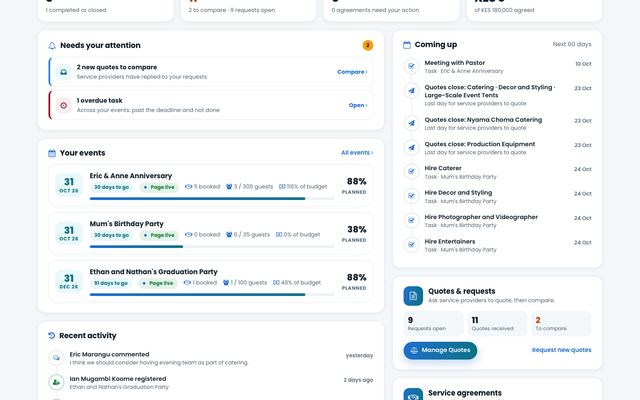Open the overdue task link
Image resolution: width=640 pixels, height=400 pixels.
pyautogui.click(x=358, y=105)
